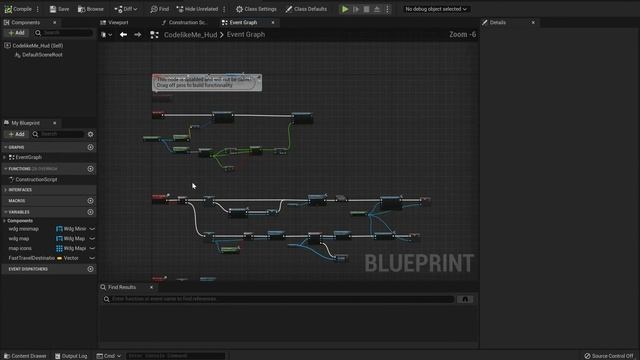Viewport: 640px width, 360px height.
Task: Toggle visibility of map icons variable
Action: coord(92,249)
